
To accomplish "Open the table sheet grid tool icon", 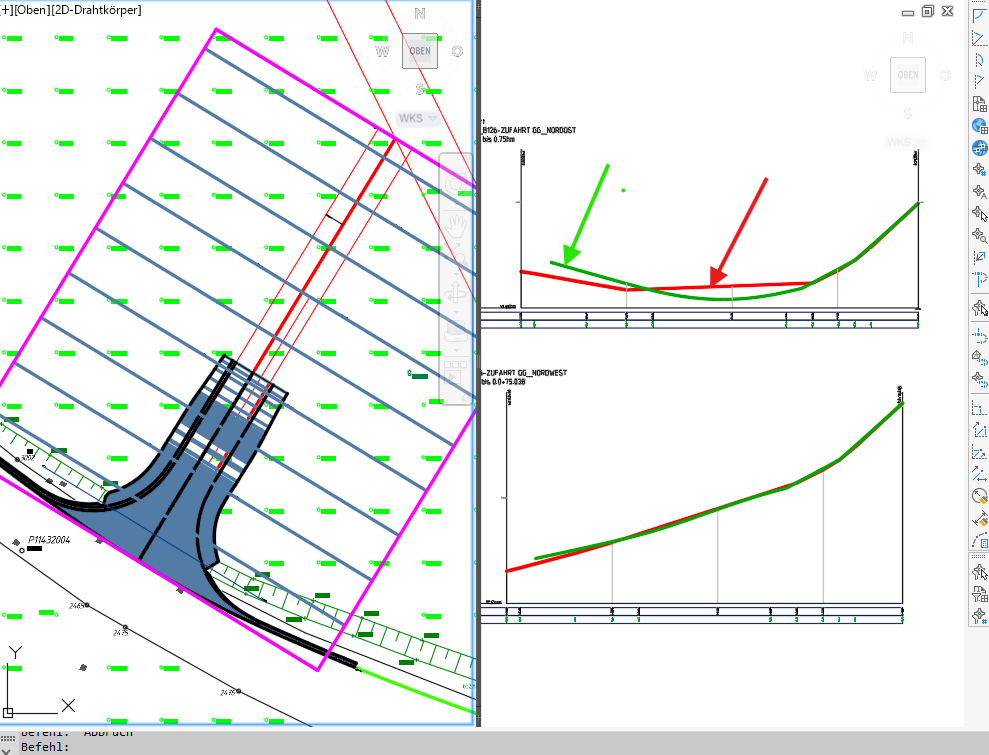I will 980,103.
